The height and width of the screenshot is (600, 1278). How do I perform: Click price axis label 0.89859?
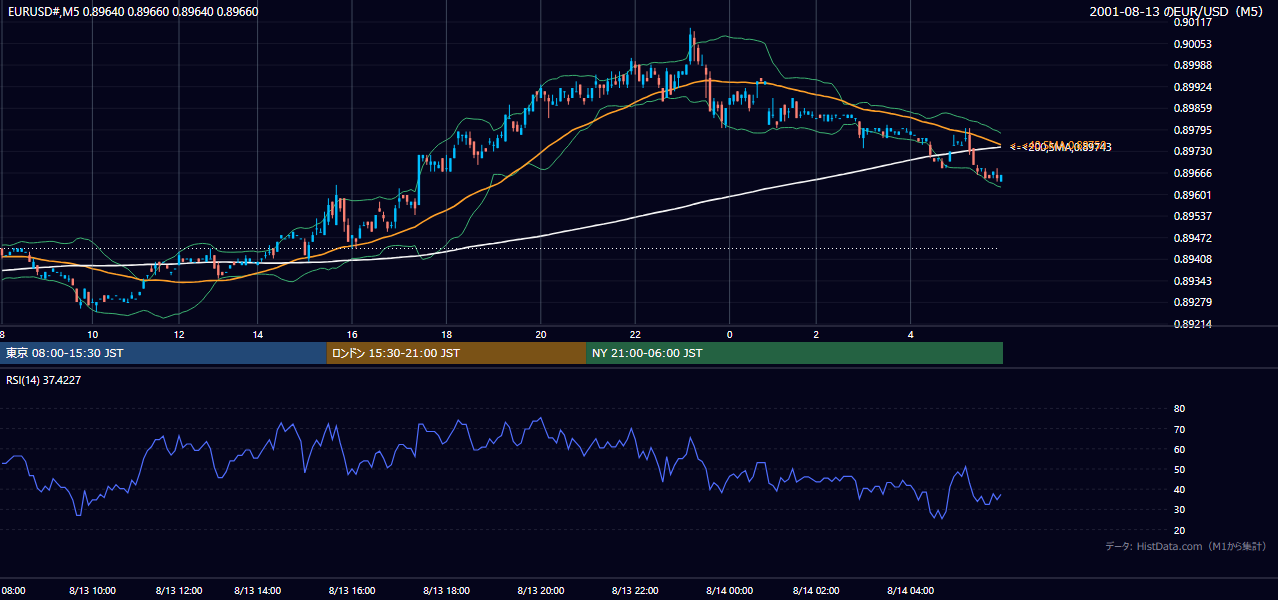point(1193,108)
